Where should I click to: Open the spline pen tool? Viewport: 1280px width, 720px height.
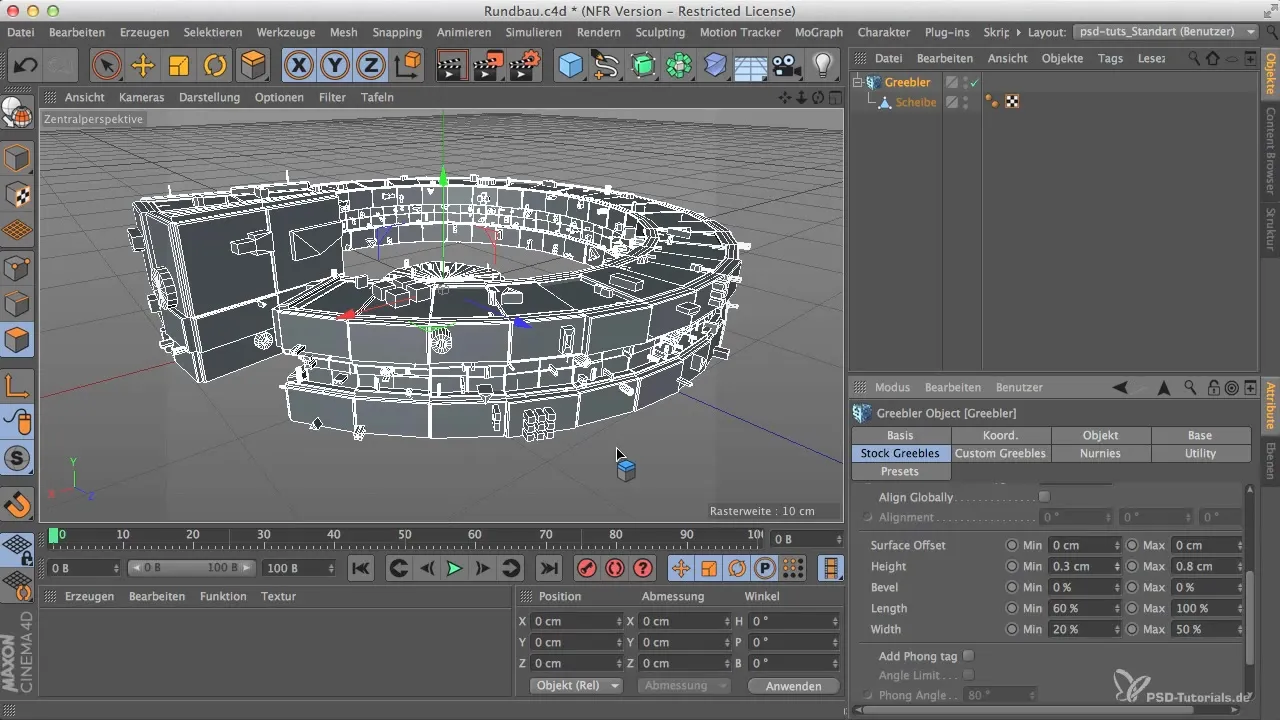click(x=606, y=66)
